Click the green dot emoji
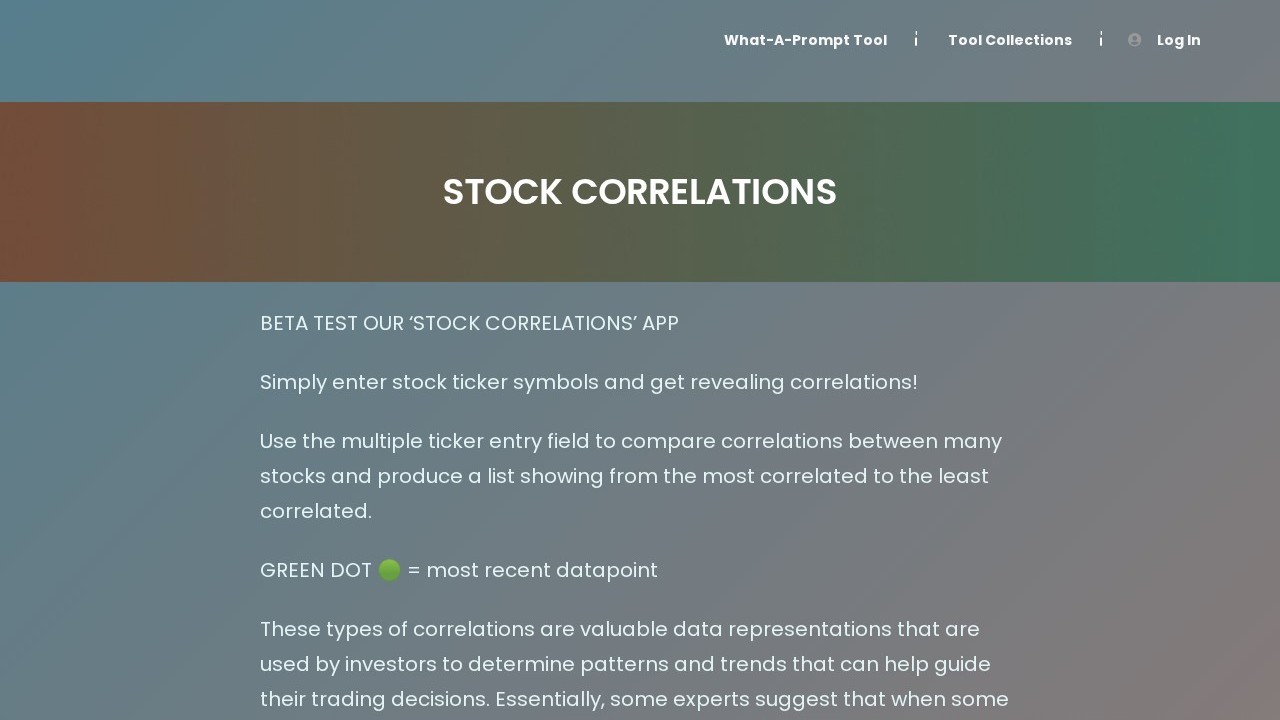Viewport: 1280px width, 720px height. (x=390, y=570)
